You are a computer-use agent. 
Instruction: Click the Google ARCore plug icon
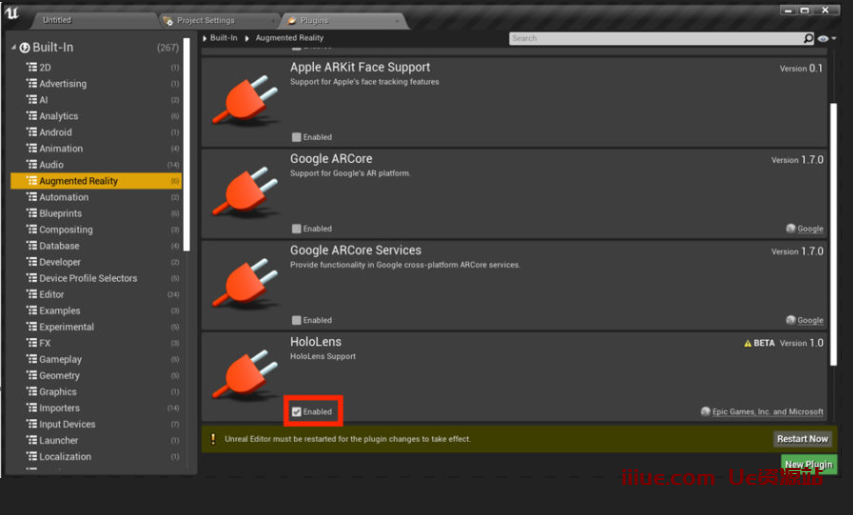[x=245, y=192]
